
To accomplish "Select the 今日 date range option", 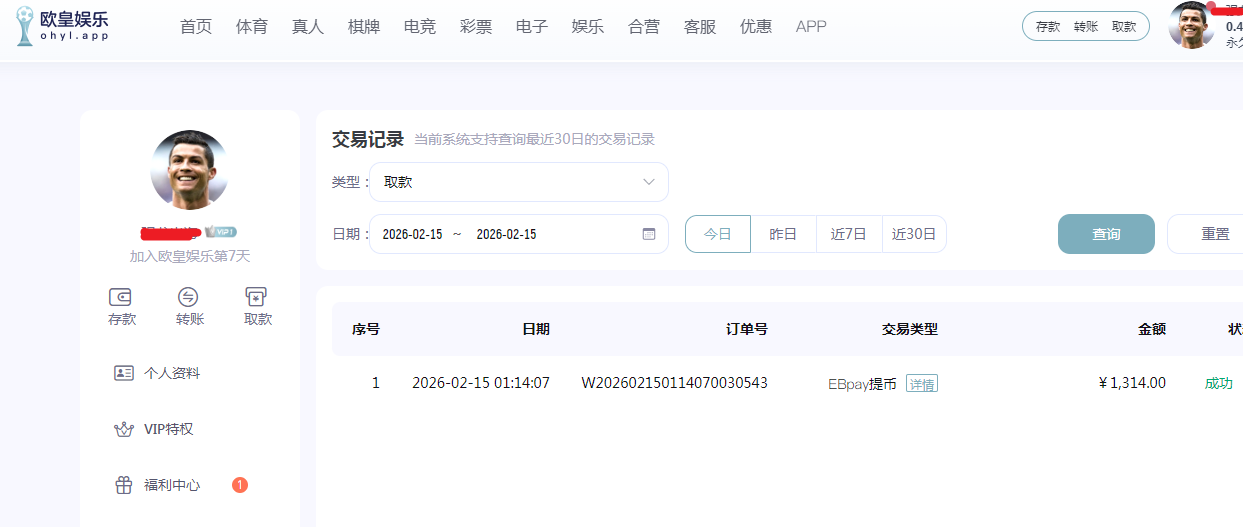I will (717, 234).
